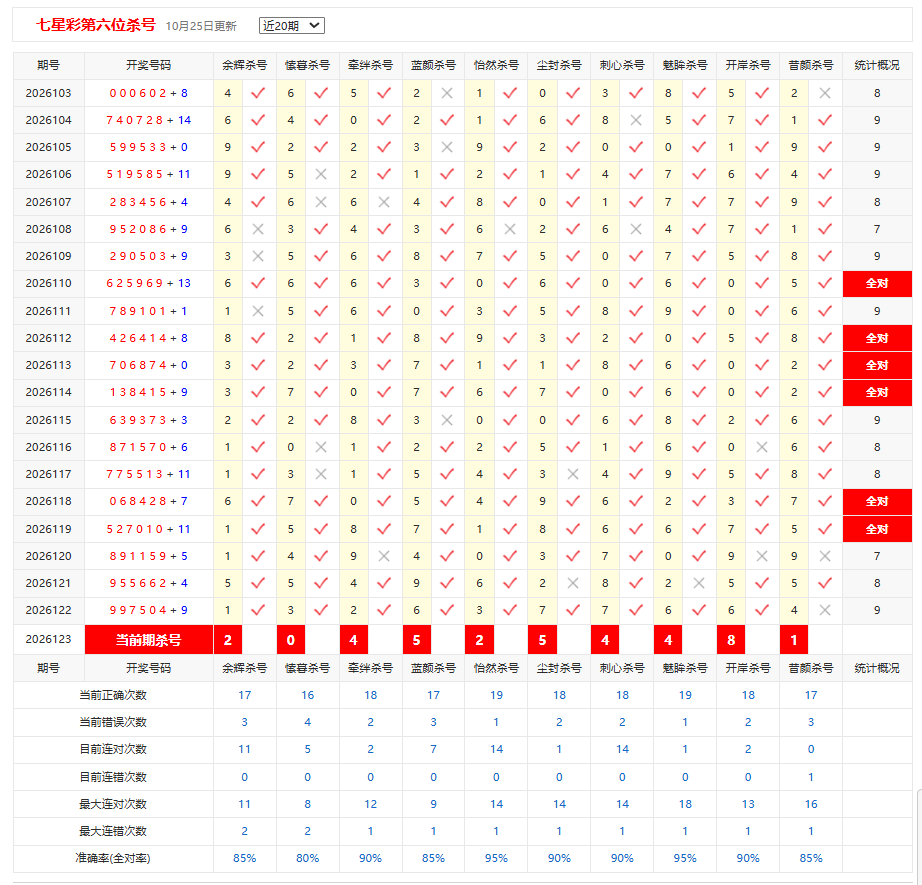Click the X mark for 蓝颜杀号 in row 2026103
Viewport: 922px width, 885px height.
(x=447, y=93)
